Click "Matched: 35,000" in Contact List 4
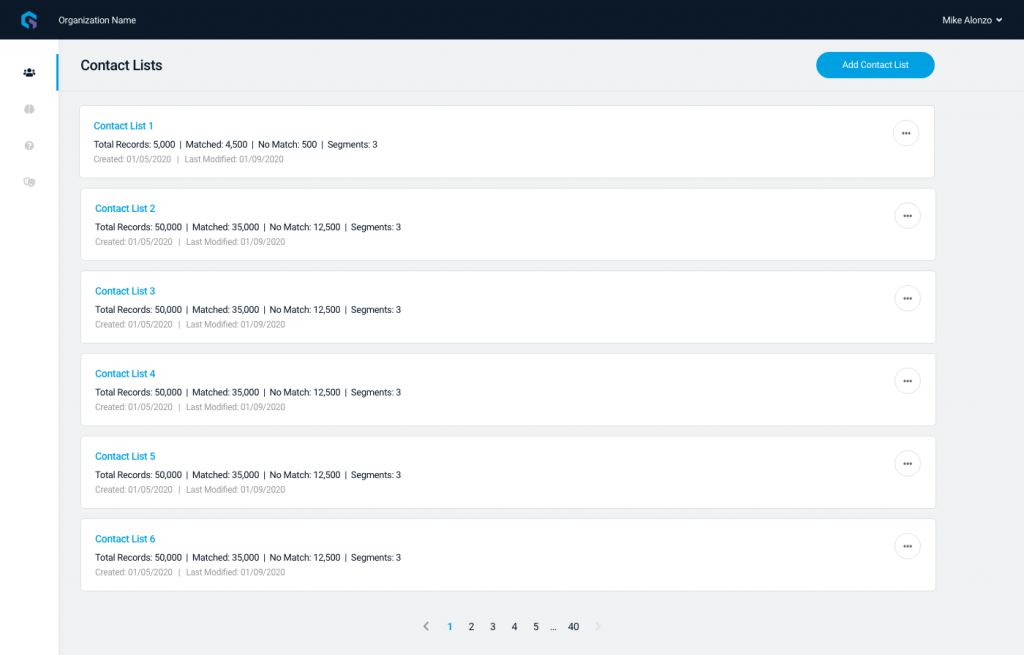Image resolution: width=1024 pixels, height=655 pixels. click(226, 392)
